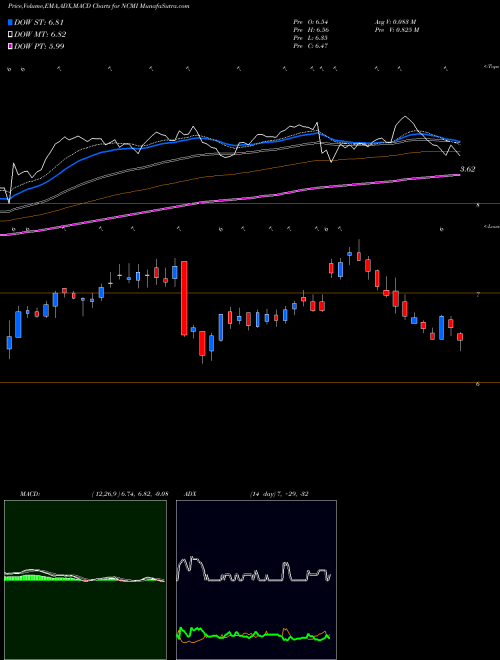Click the previous close value 'Pre C: 6.47'
The height and width of the screenshot is (660, 500).
[311, 46]
